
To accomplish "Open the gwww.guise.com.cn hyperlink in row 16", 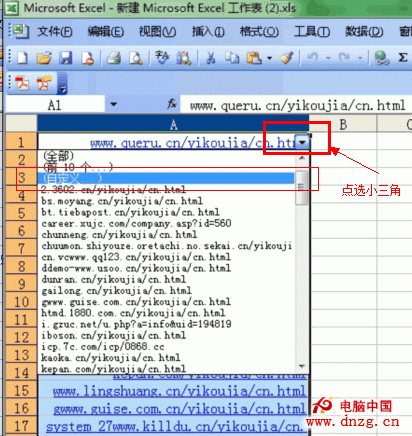I will pos(180,408).
